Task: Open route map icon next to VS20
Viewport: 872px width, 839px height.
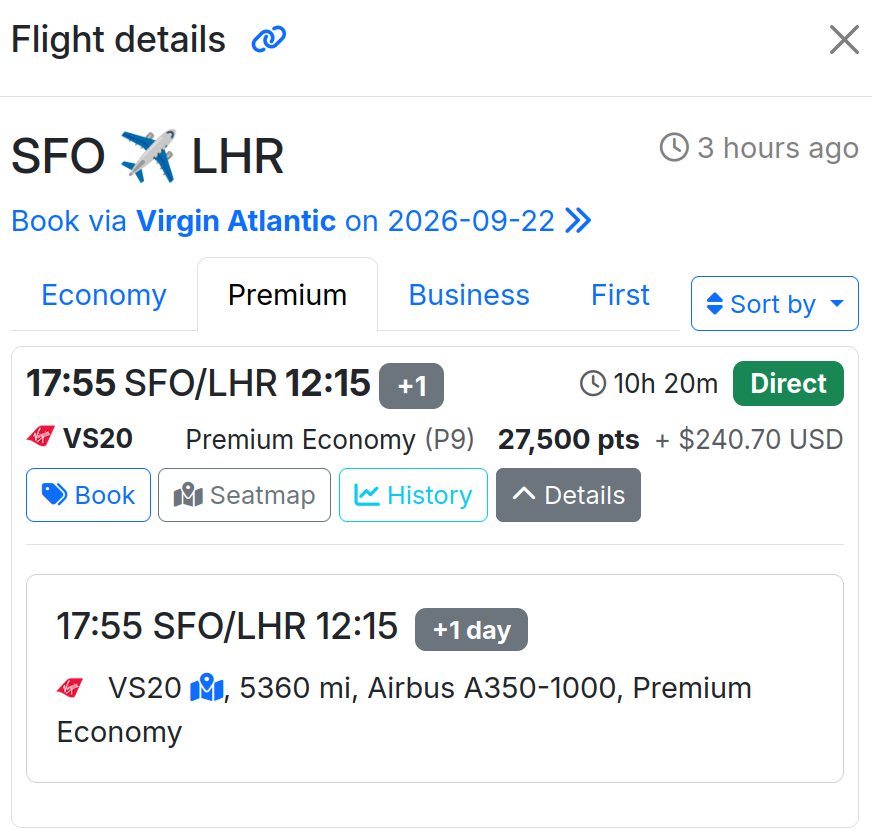Action: pyautogui.click(x=207, y=688)
